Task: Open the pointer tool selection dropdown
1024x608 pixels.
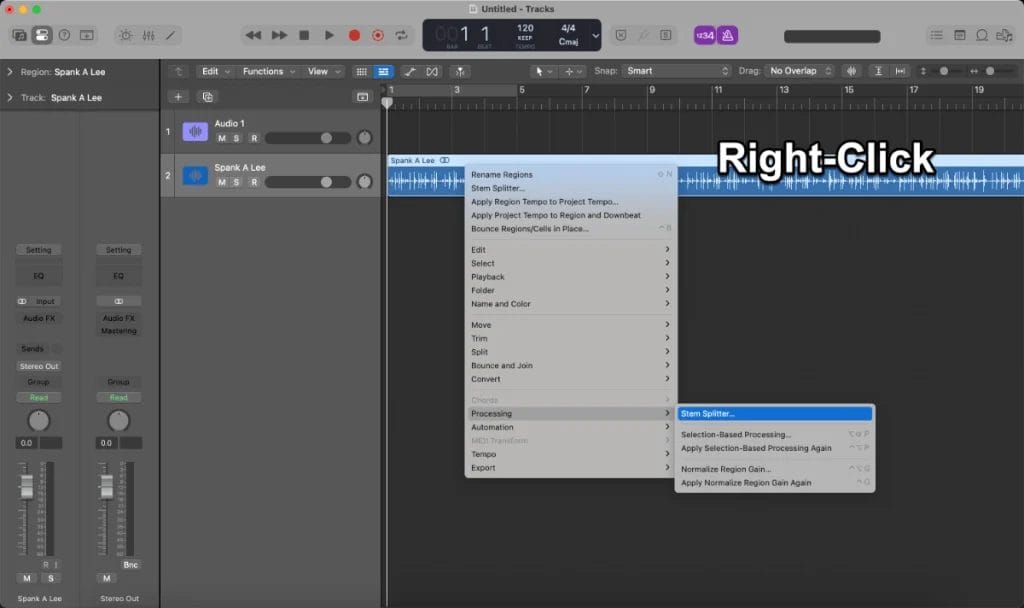Action: click(545, 71)
